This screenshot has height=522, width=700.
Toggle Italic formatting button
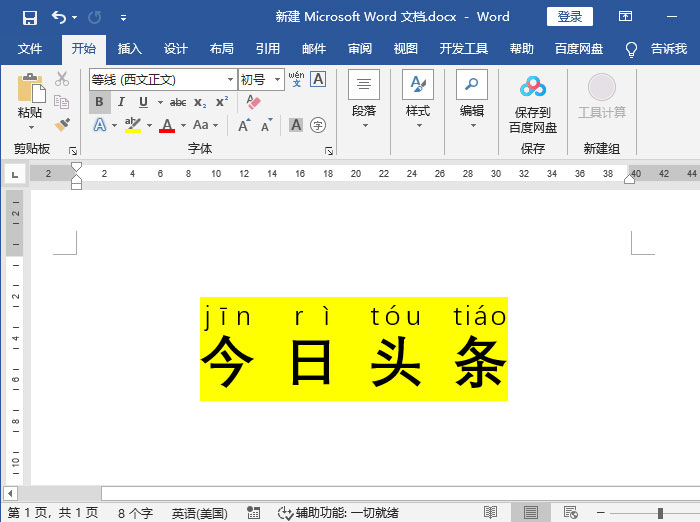coord(121,102)
